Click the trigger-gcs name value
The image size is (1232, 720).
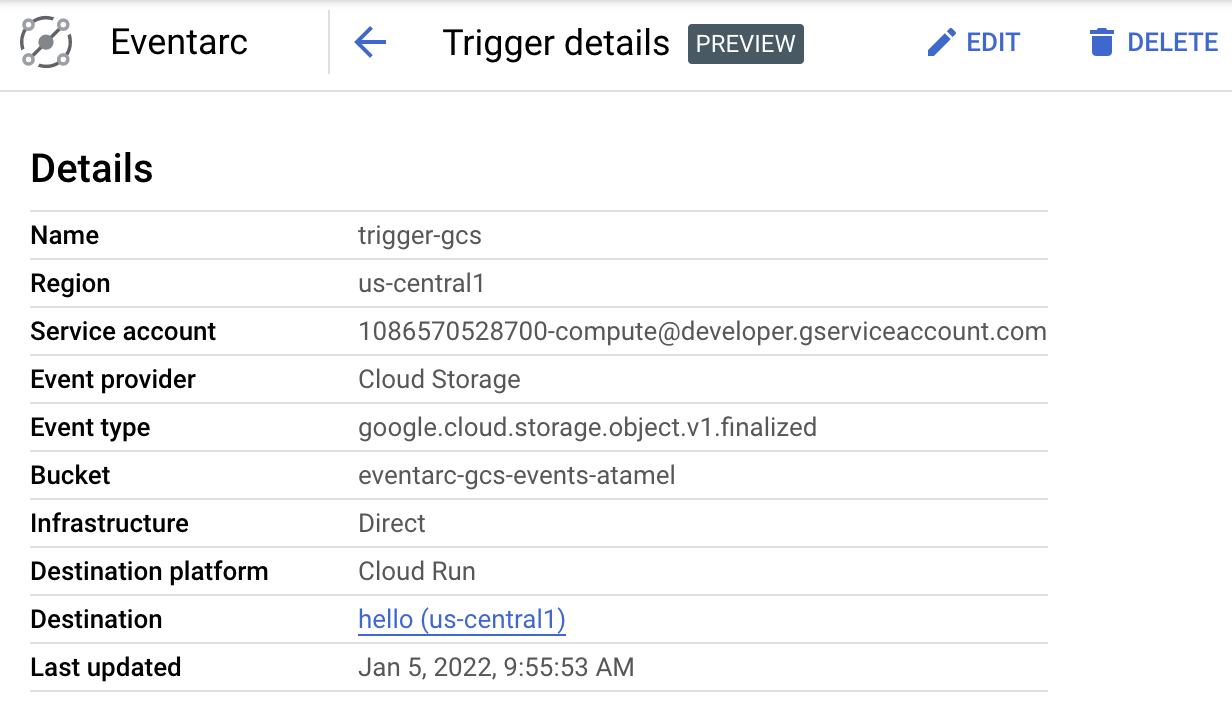point(419,236)
